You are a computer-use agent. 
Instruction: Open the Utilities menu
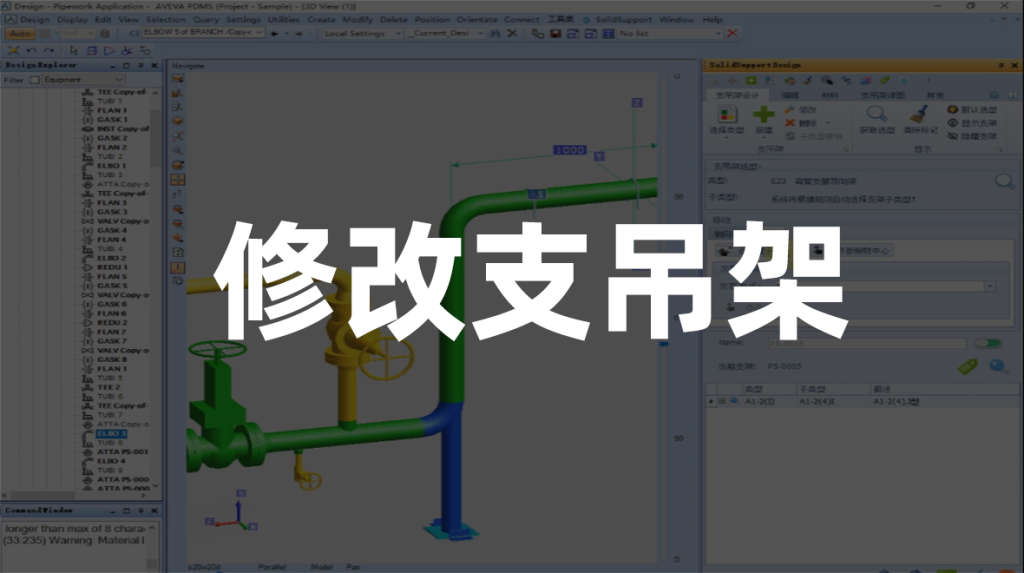click(x=284, y=20)
